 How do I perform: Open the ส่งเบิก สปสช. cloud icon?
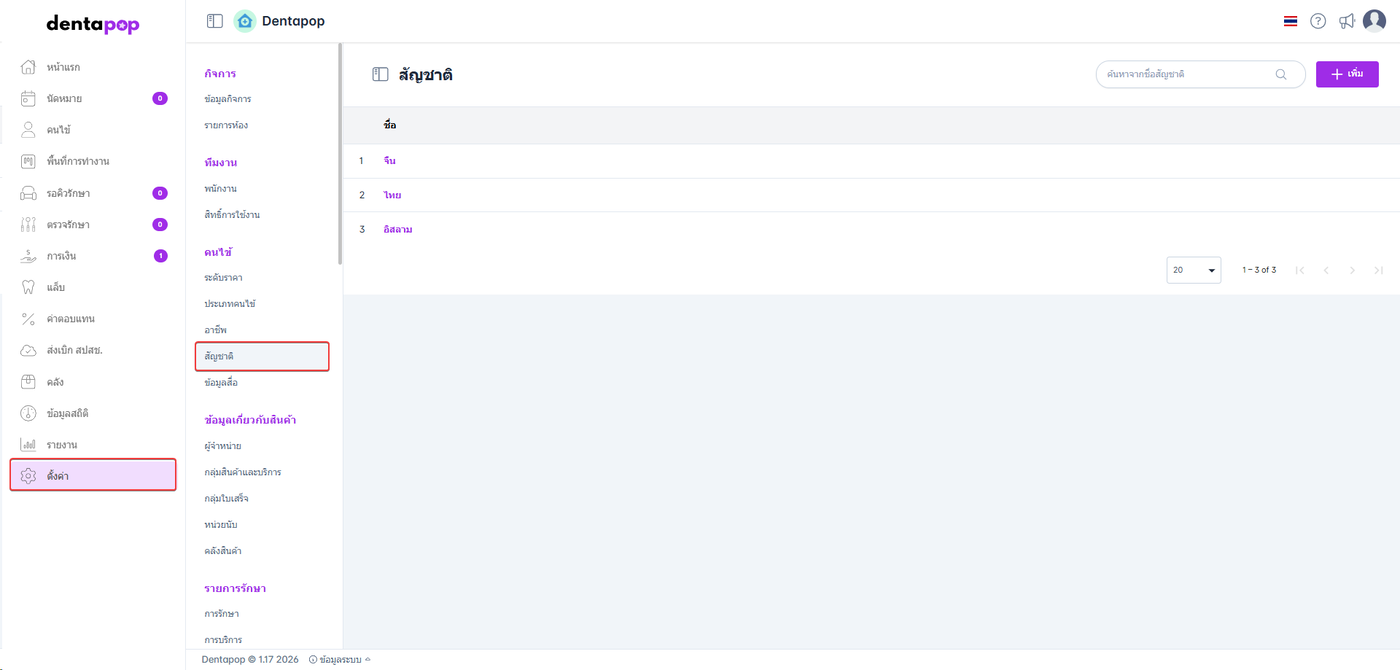pos(29,350)
